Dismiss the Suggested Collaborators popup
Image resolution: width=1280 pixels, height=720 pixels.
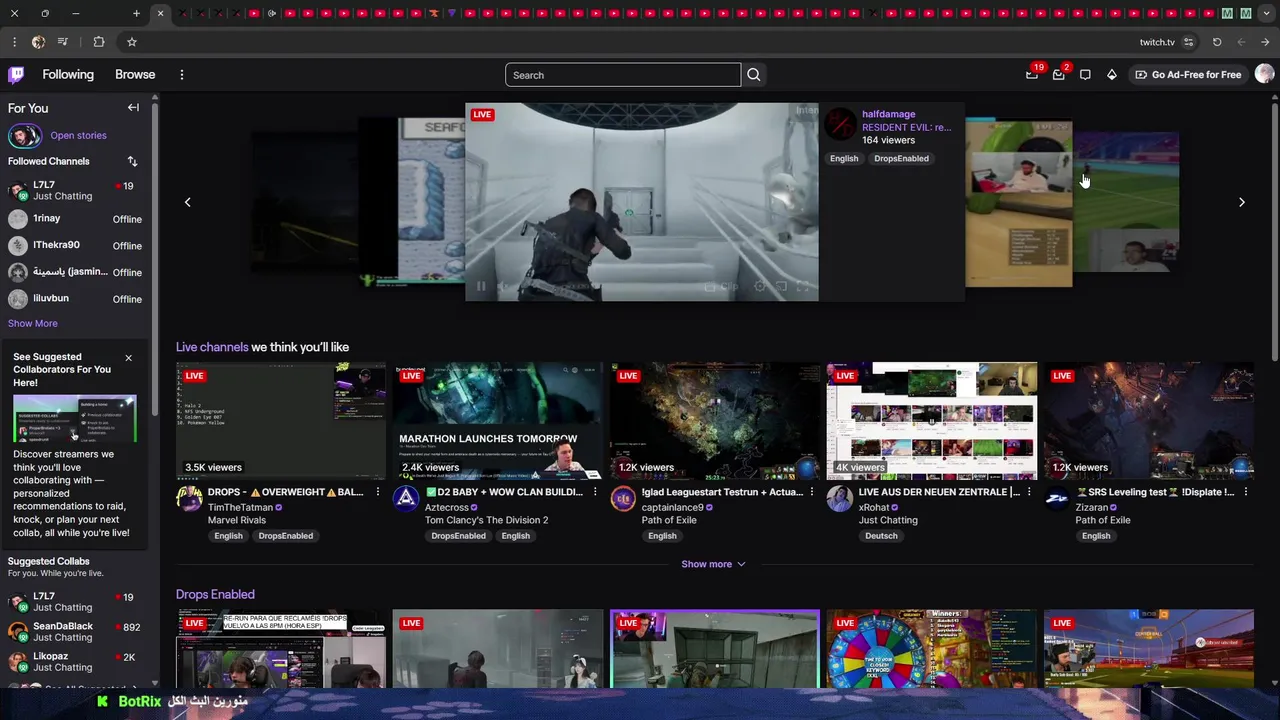pos(128,358)
